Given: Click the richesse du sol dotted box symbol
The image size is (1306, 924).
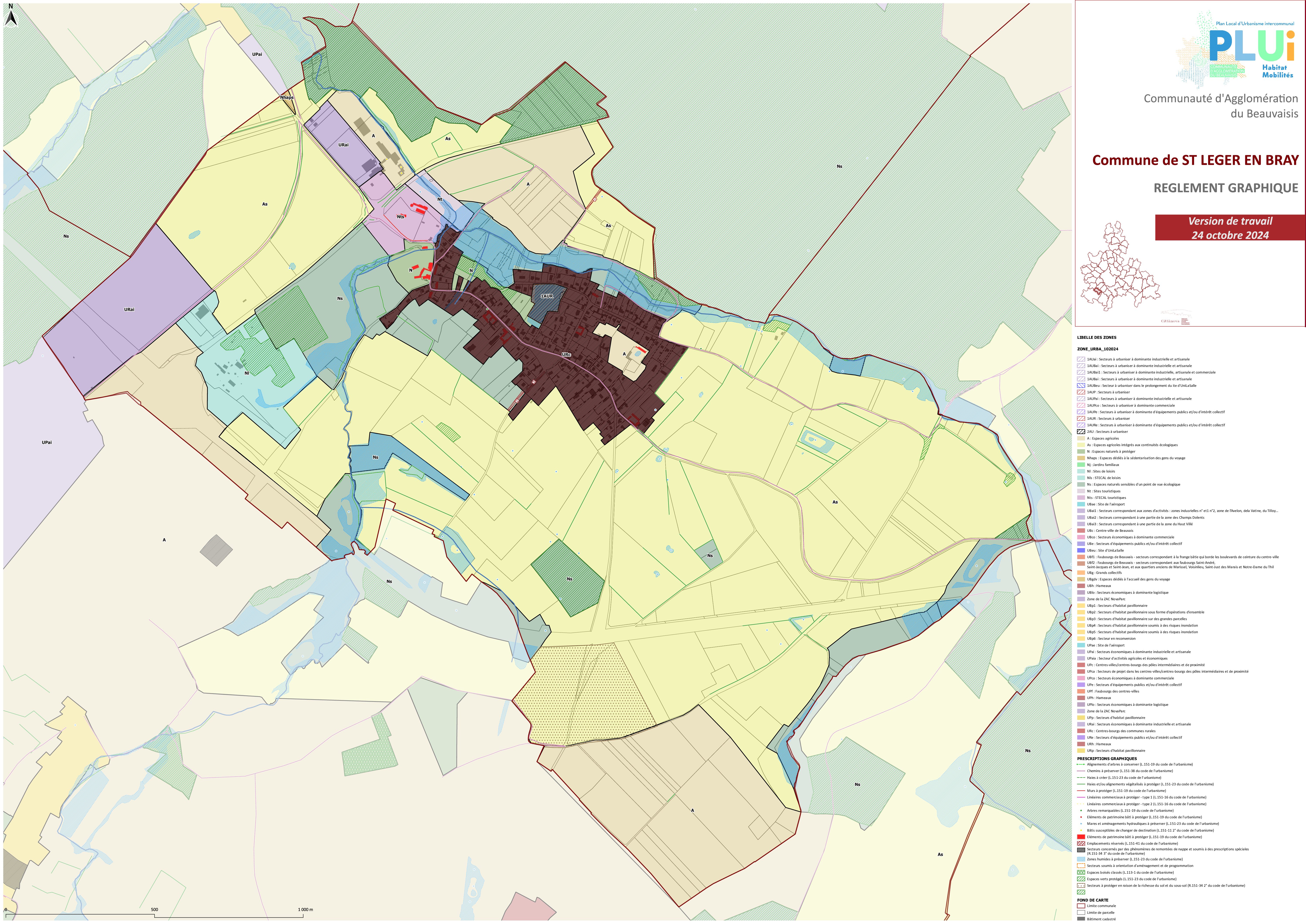Looking at the screenshot, I should click(1081, 886).
